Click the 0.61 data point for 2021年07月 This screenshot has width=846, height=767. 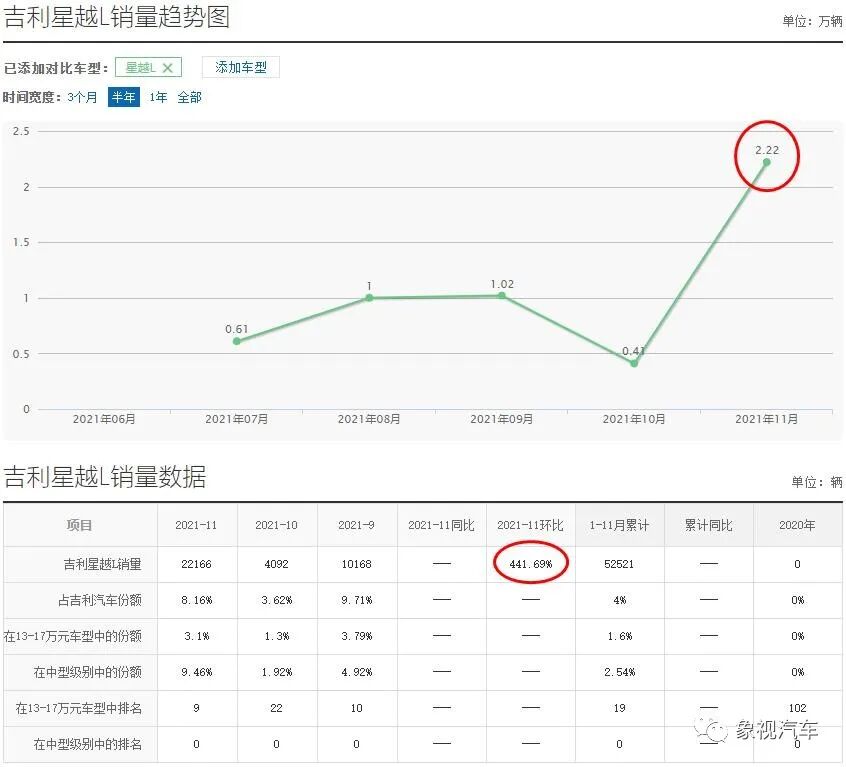236,341
